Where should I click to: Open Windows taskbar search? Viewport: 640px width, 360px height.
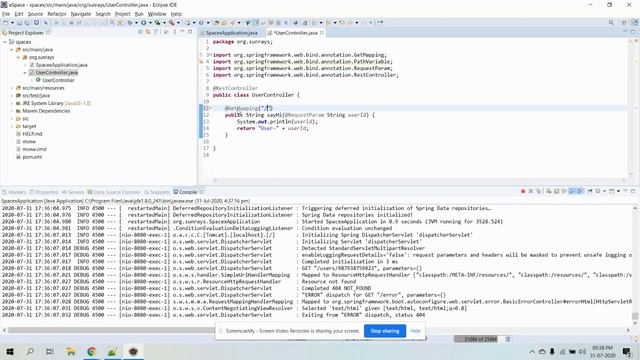[x=30, y=351]
